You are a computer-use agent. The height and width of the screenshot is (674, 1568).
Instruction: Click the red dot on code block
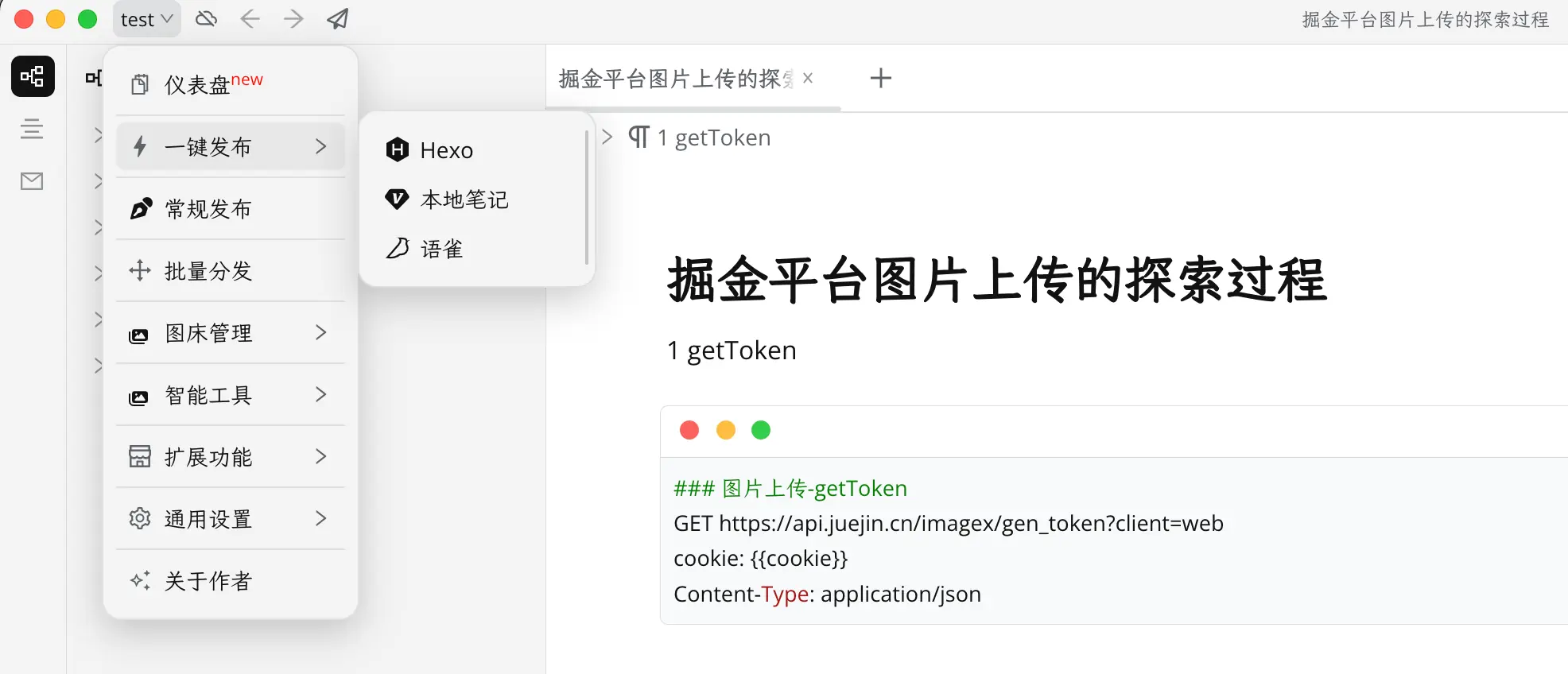click(689, 430)
